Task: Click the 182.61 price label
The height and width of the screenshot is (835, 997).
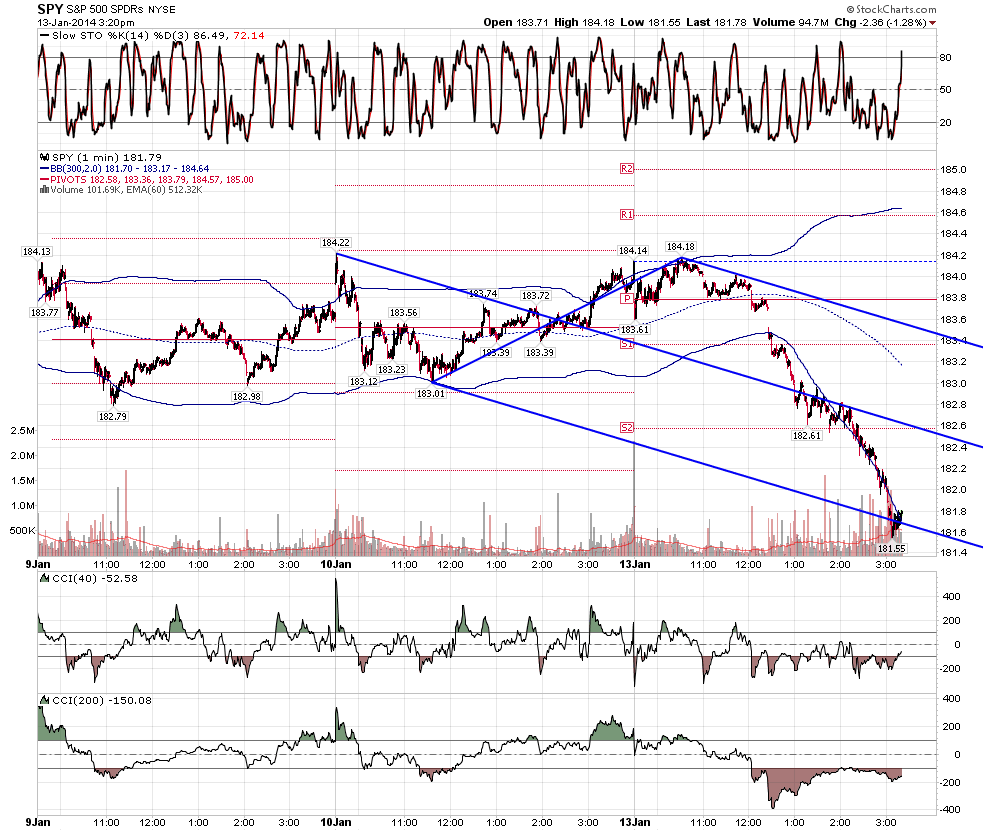Action: (806, 436)
